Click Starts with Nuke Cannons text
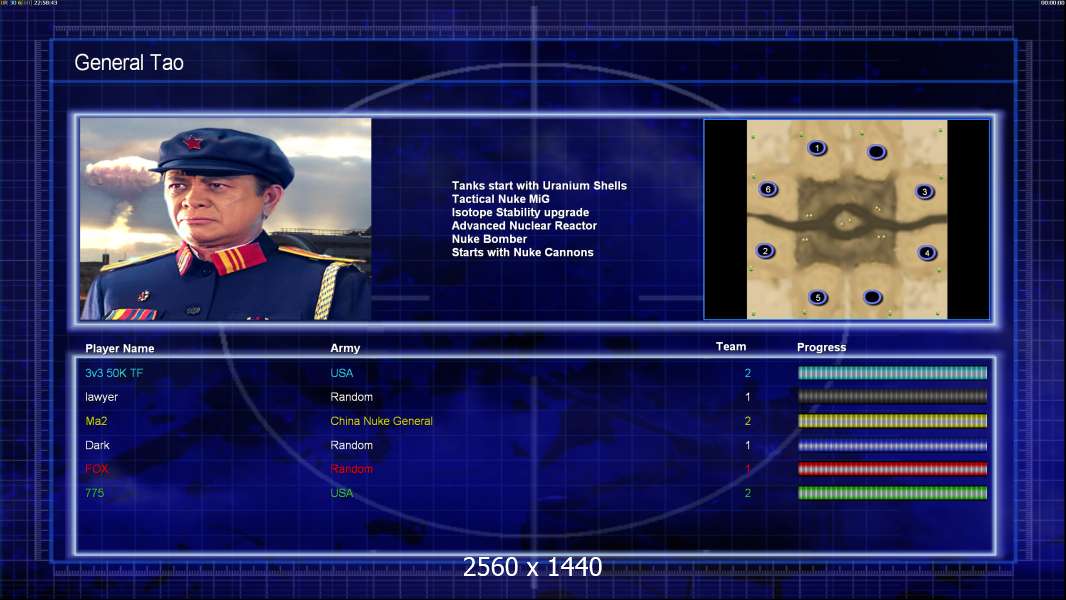The width and height of the screenshot is (1066, 600). point(523,252)
